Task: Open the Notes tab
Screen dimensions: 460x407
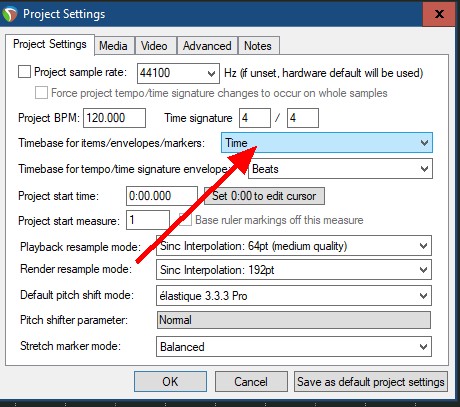Action: click(x=258, y=46)
